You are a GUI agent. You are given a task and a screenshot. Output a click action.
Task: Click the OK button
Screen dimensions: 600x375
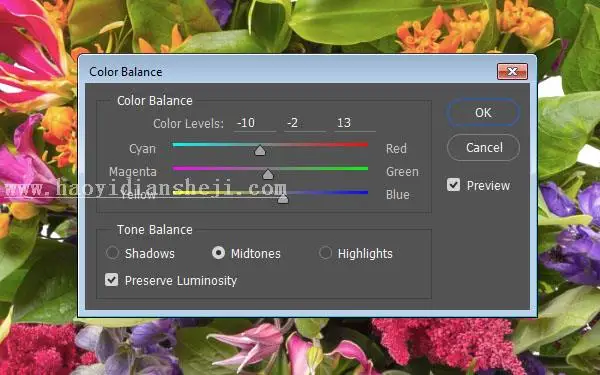(x=483, y=112)
